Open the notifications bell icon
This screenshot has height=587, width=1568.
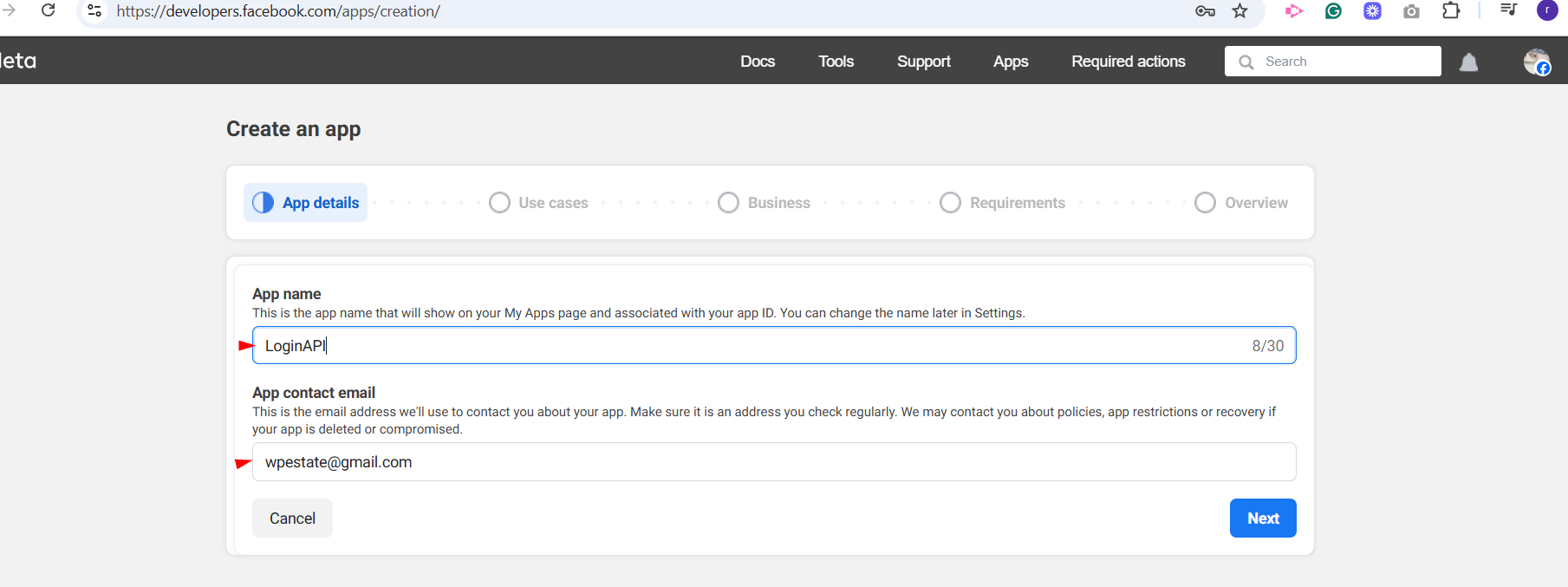tap(1468, 62)
